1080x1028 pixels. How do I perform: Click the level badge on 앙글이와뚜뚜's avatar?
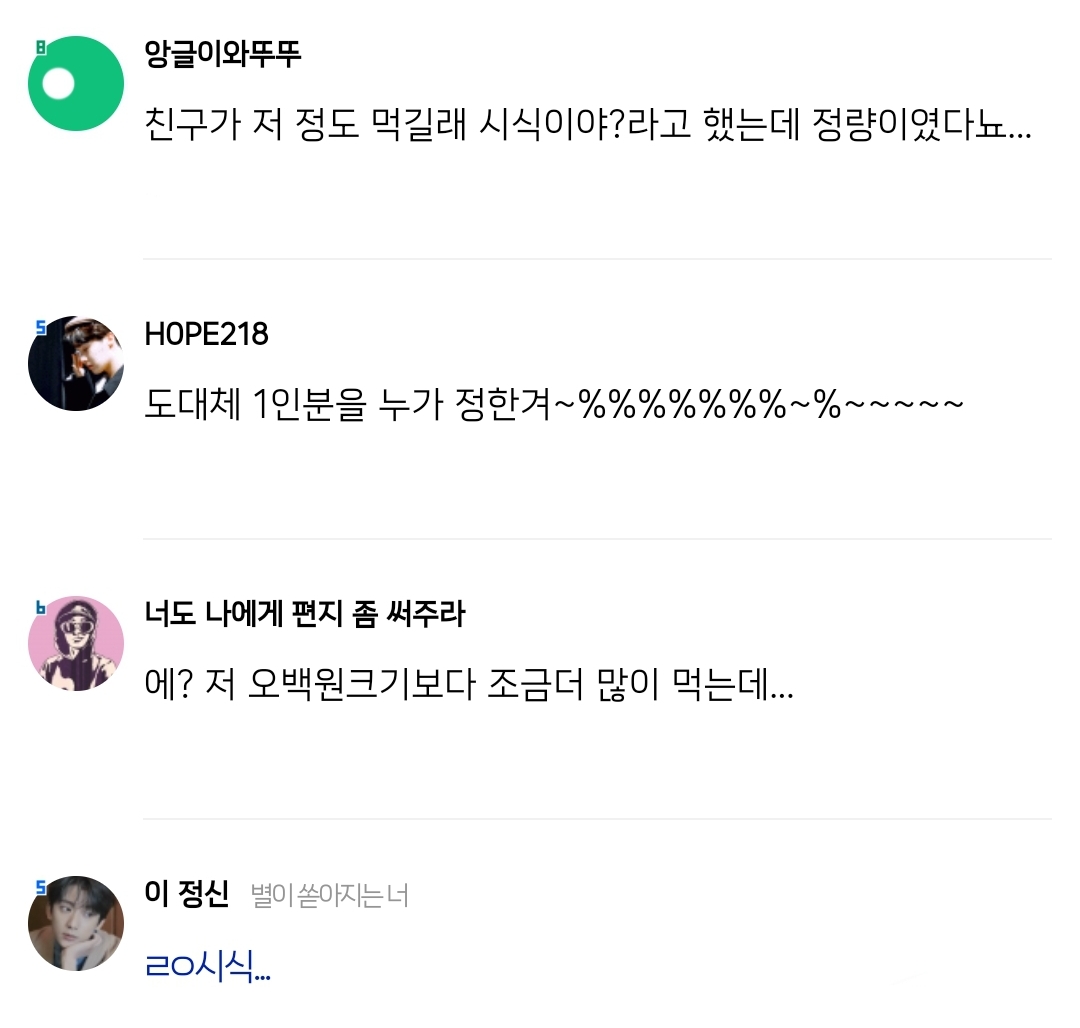point(41,46)
